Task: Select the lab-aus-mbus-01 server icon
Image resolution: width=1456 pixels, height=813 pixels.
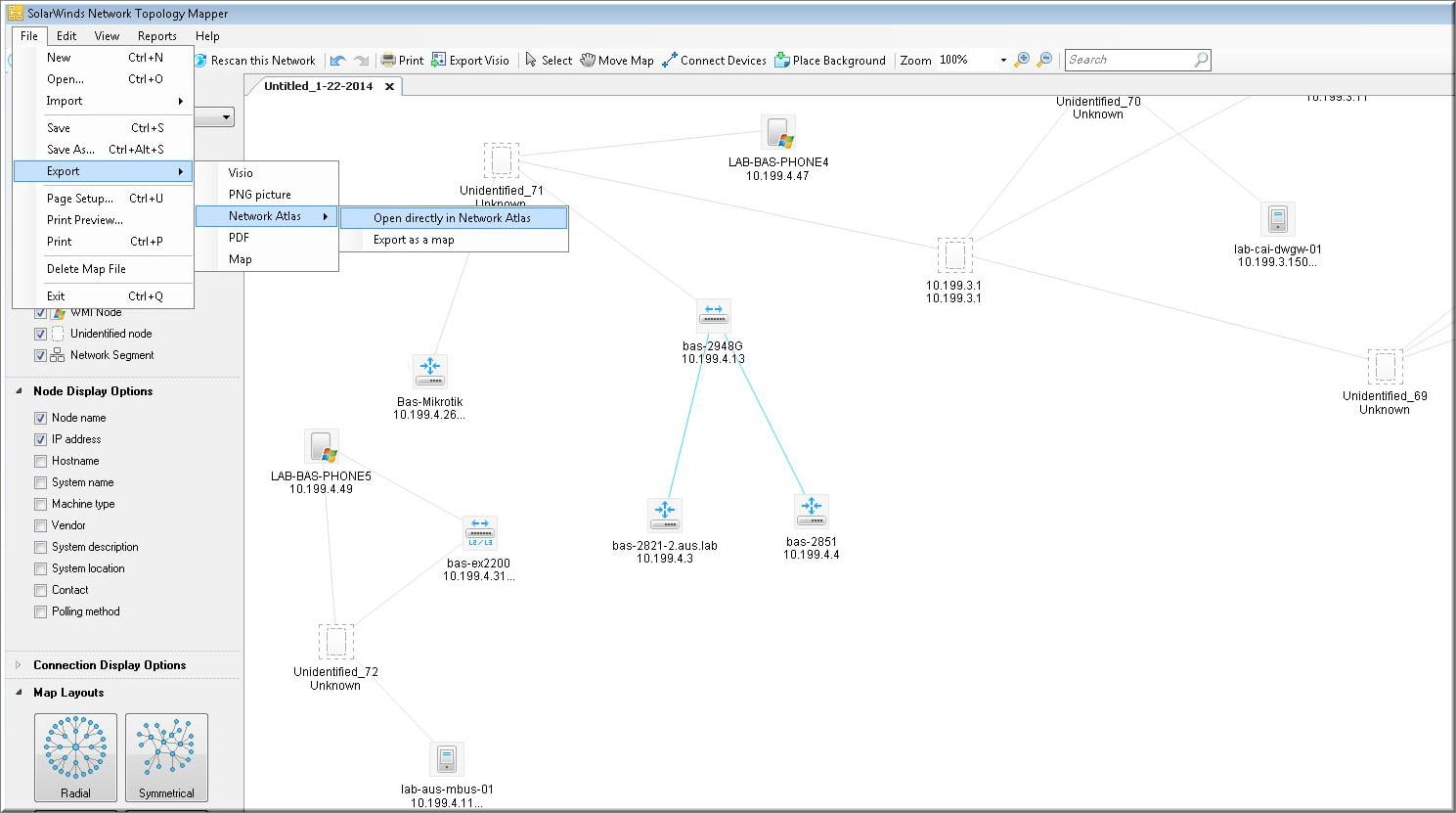Action: click(446, 759)
